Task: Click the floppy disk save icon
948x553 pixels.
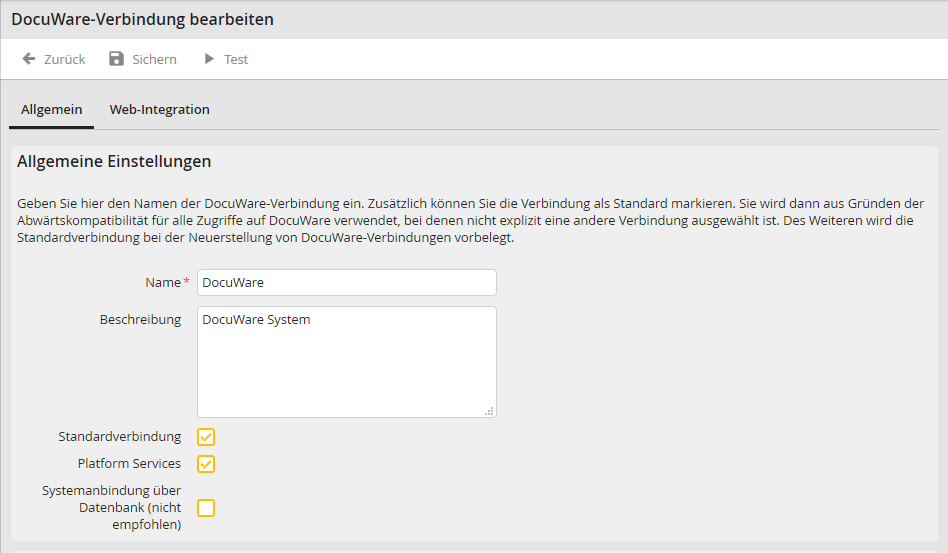Action: click(x=117, y=59)
